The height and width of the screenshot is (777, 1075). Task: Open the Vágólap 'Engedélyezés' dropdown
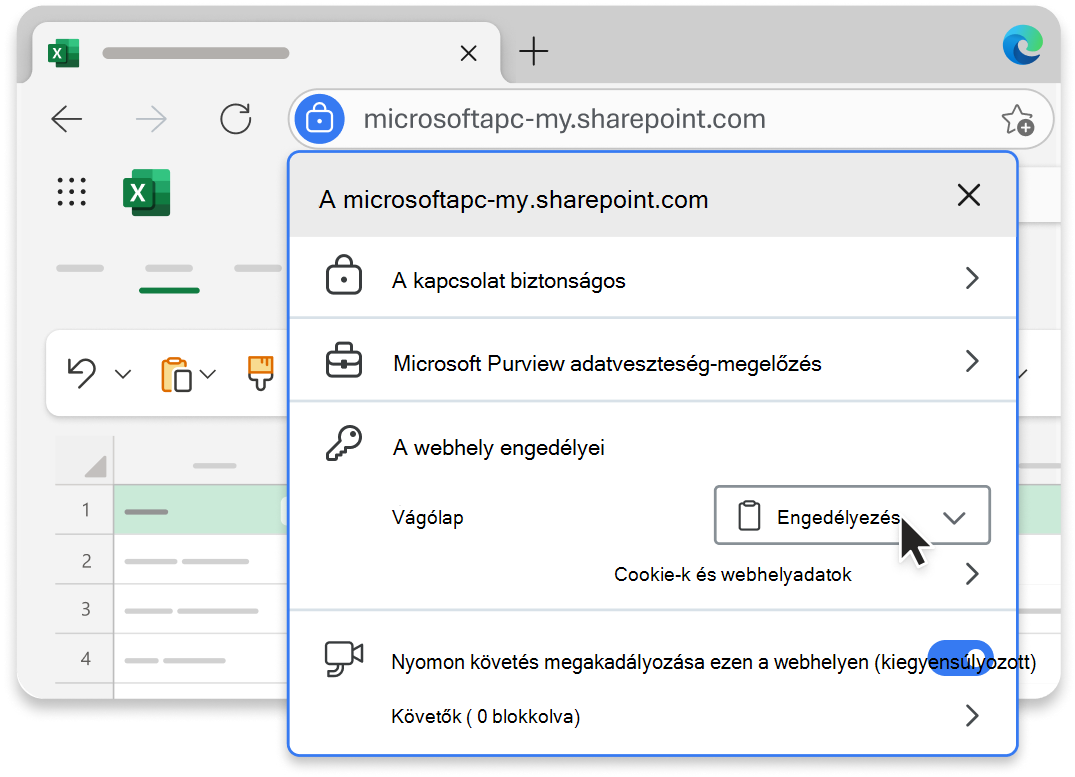(x=852, y=515)
